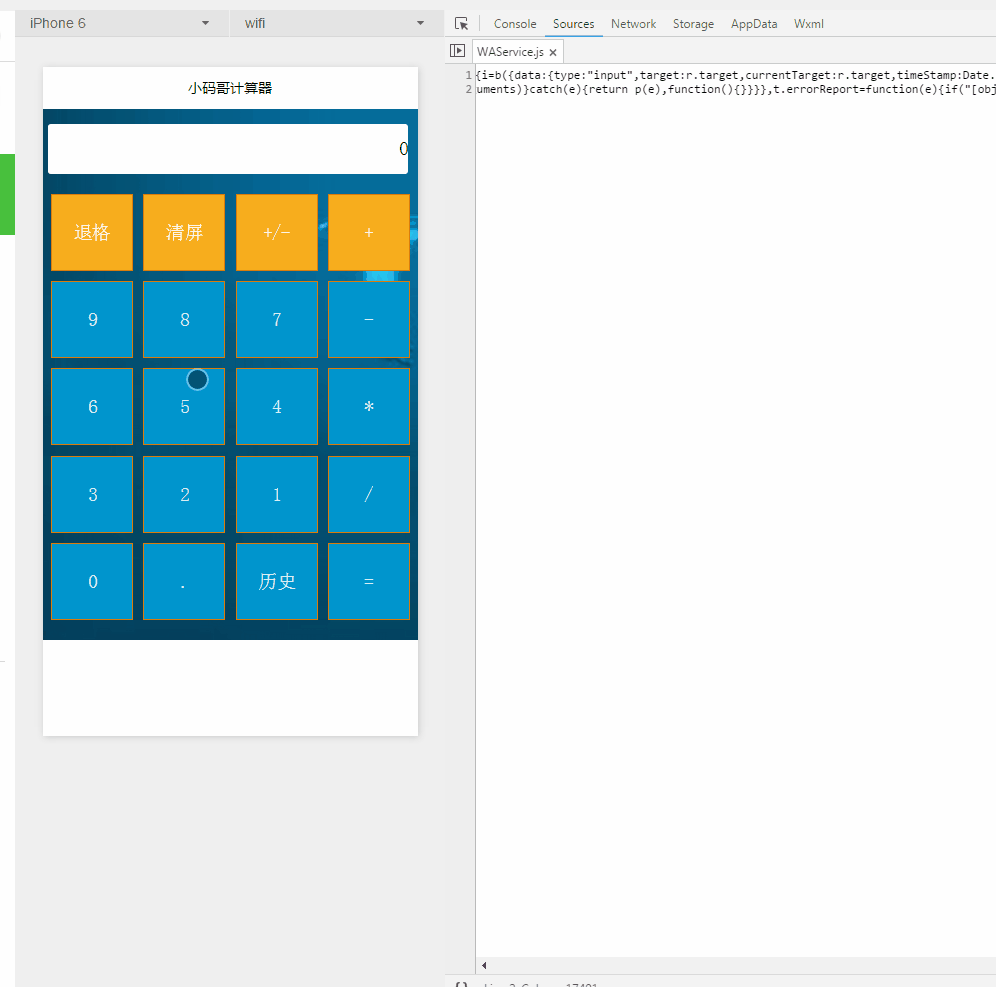This screenshot has height=987, width=996.
Task: Switch to the Network tab
Action: click(x=633, y=24)
